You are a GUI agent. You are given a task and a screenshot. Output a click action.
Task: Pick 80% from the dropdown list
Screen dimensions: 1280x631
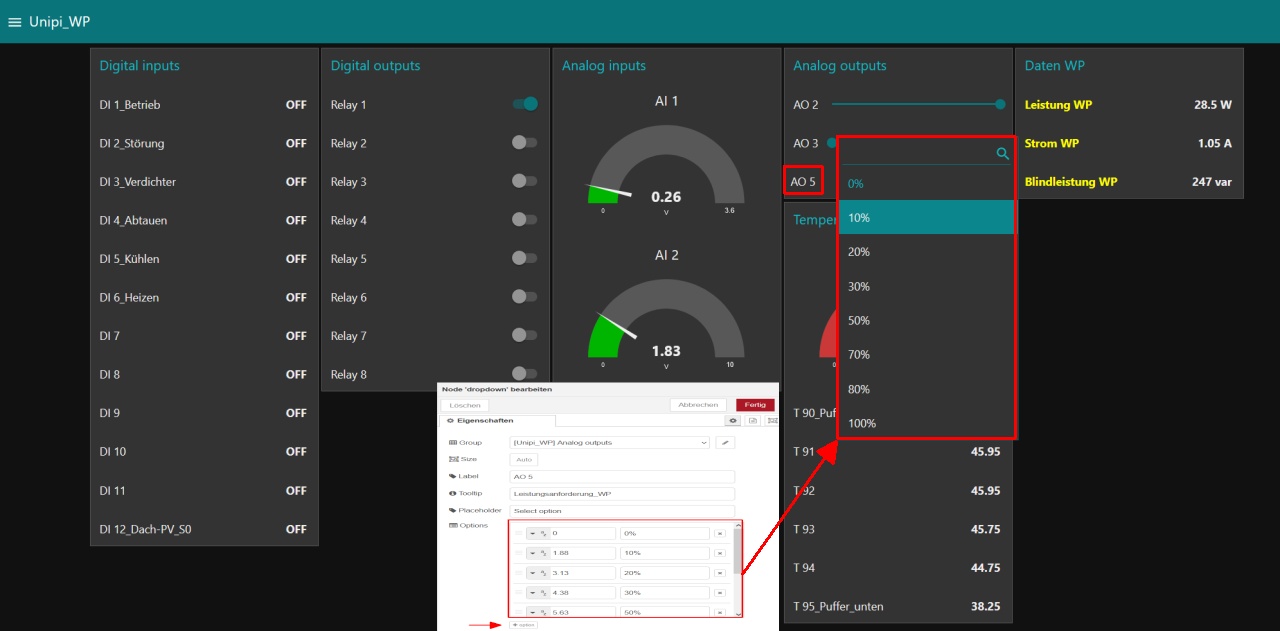click(927, 389)
